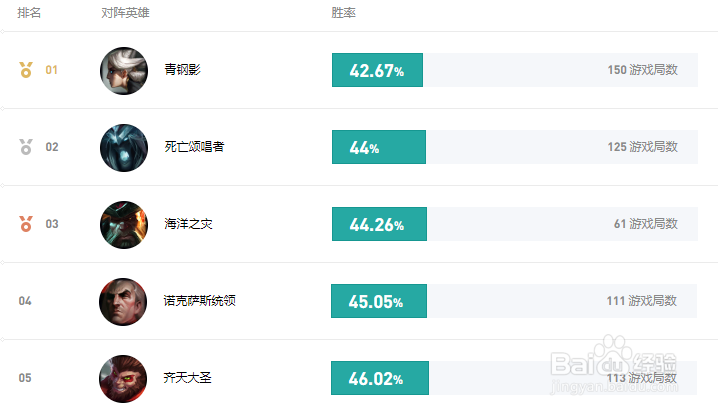The image size is (718, 411).
Task: Click the bronze medal icon for rank 03
Action: pos(26,224)
